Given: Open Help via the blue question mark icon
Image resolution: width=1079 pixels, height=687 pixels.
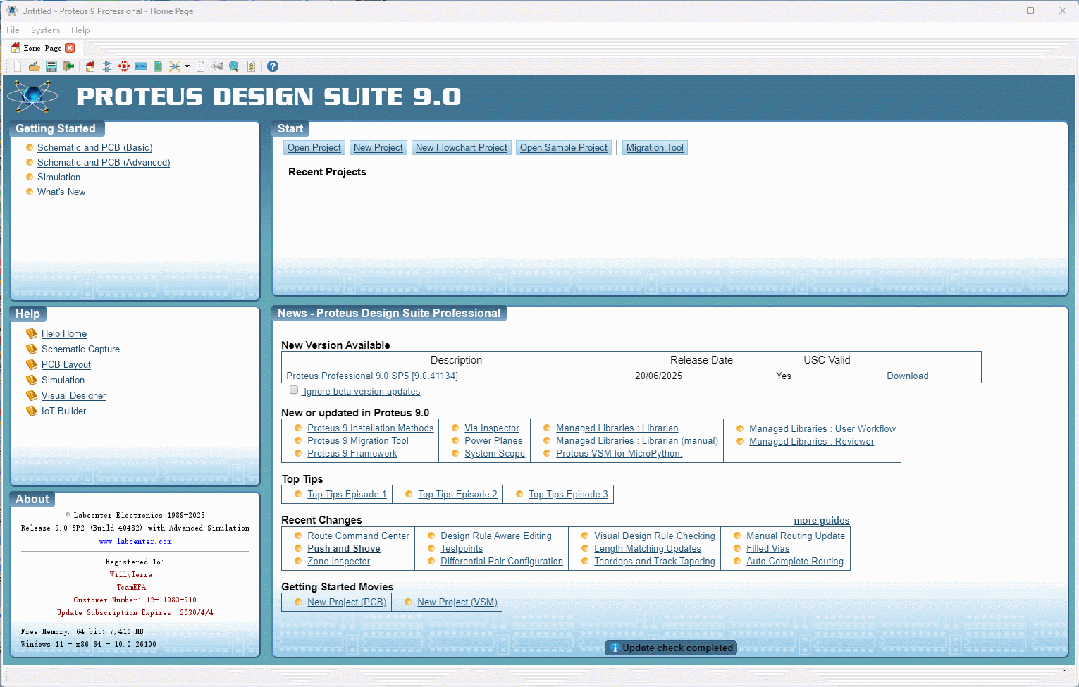Looking at the screenshot, I should (x=273, y=67).
